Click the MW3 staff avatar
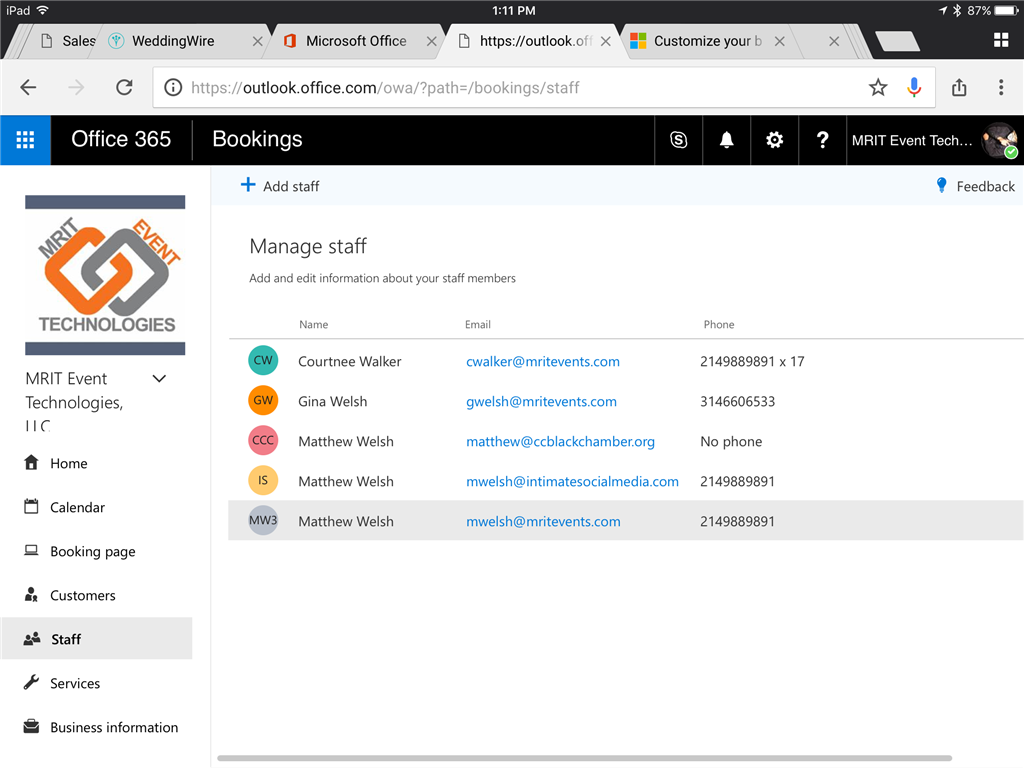 click(263, 520)
